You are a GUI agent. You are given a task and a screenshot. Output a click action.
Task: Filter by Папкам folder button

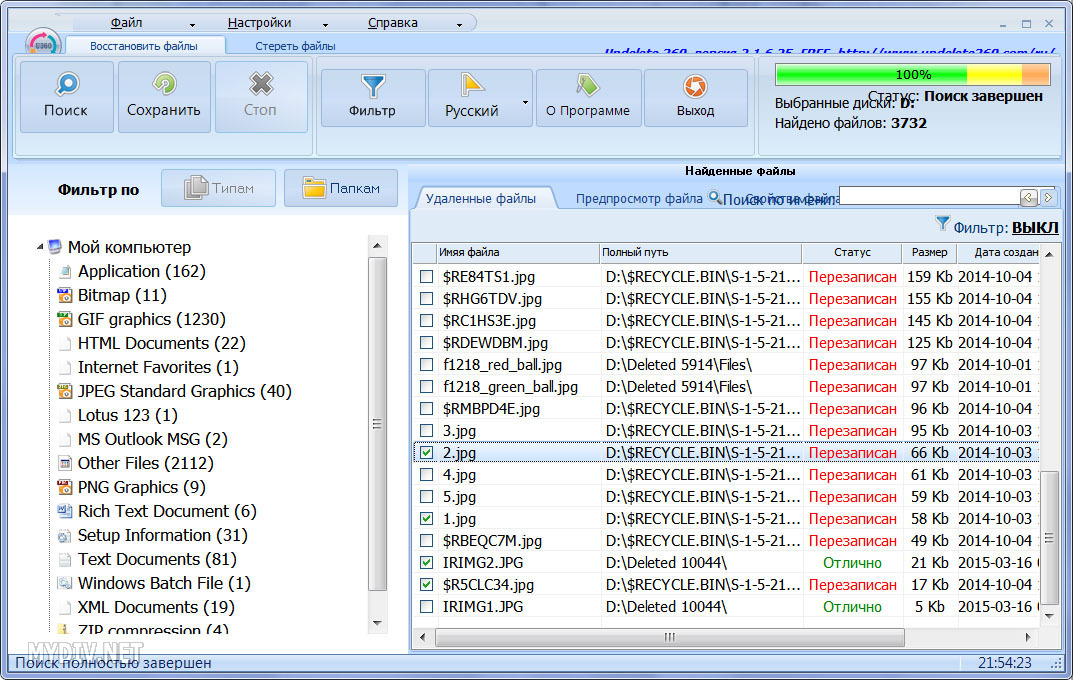[x=341, y=188]
